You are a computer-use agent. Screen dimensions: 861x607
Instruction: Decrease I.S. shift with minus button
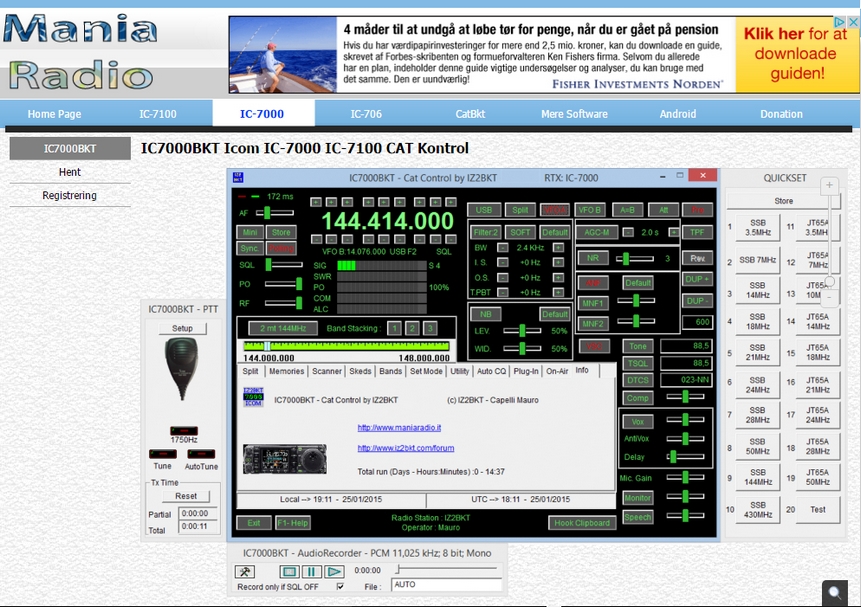[502, 263]
